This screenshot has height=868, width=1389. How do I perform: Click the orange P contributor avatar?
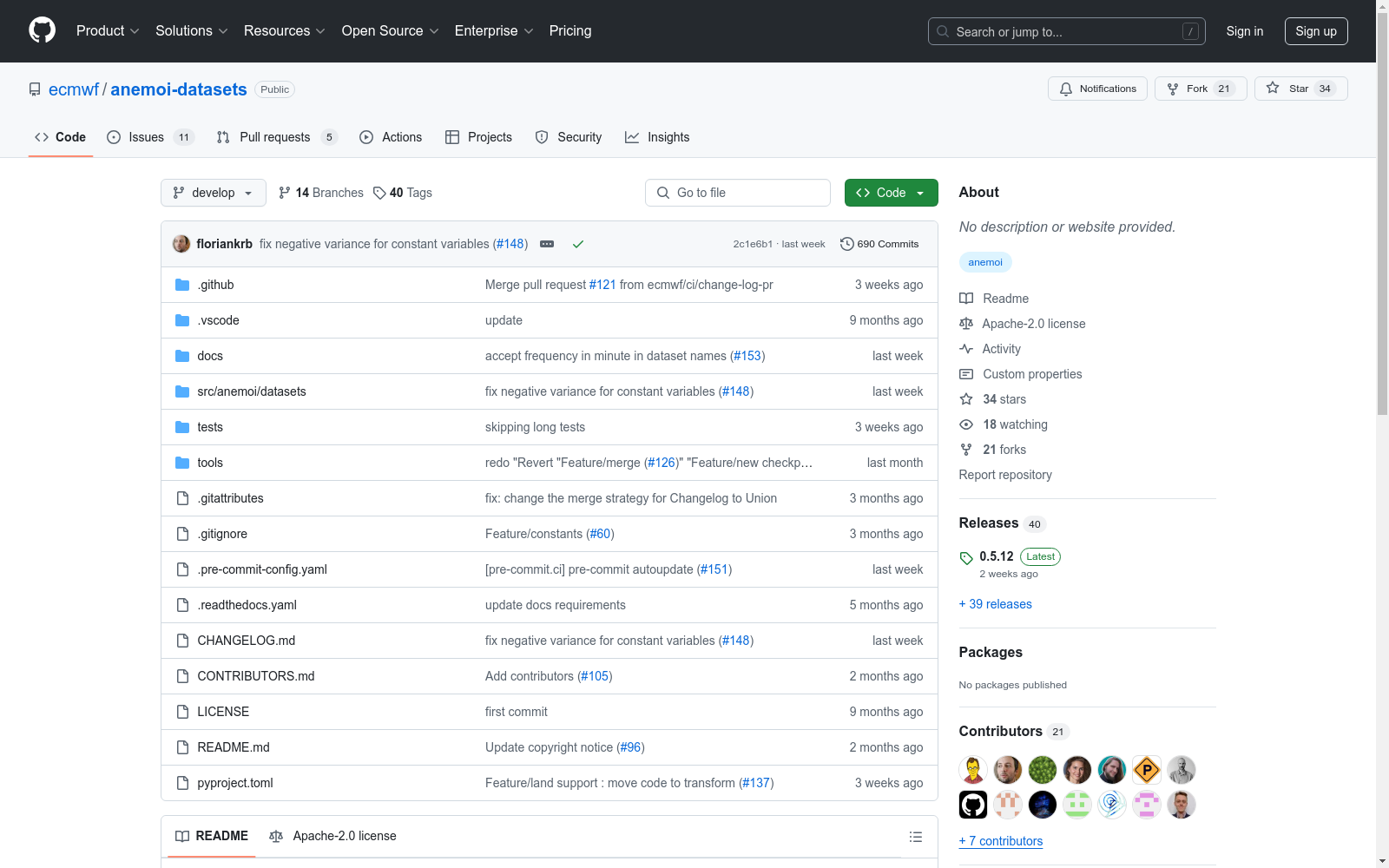tap(1147, 770)
